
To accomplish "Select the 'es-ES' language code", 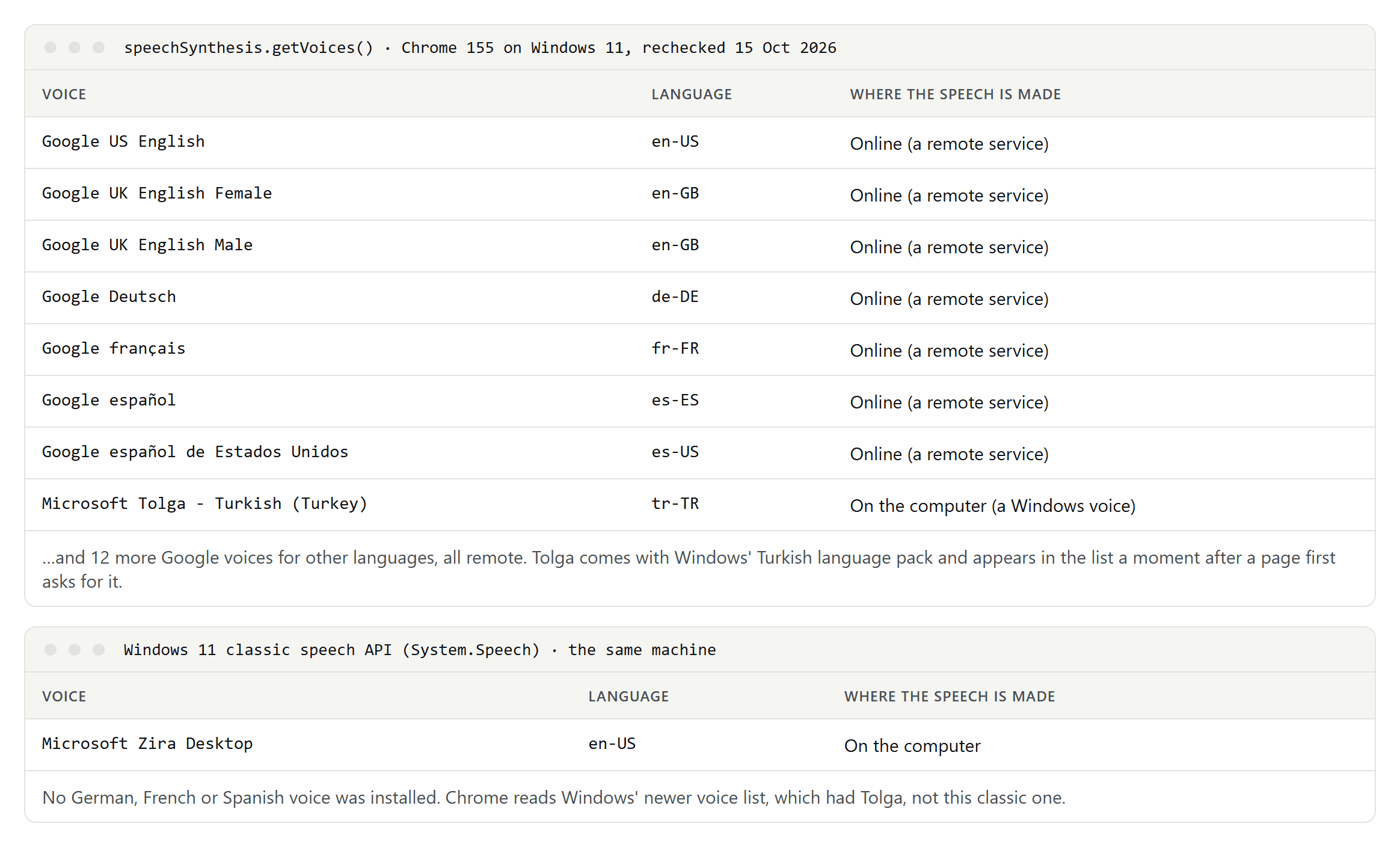I will click(675, 400).
